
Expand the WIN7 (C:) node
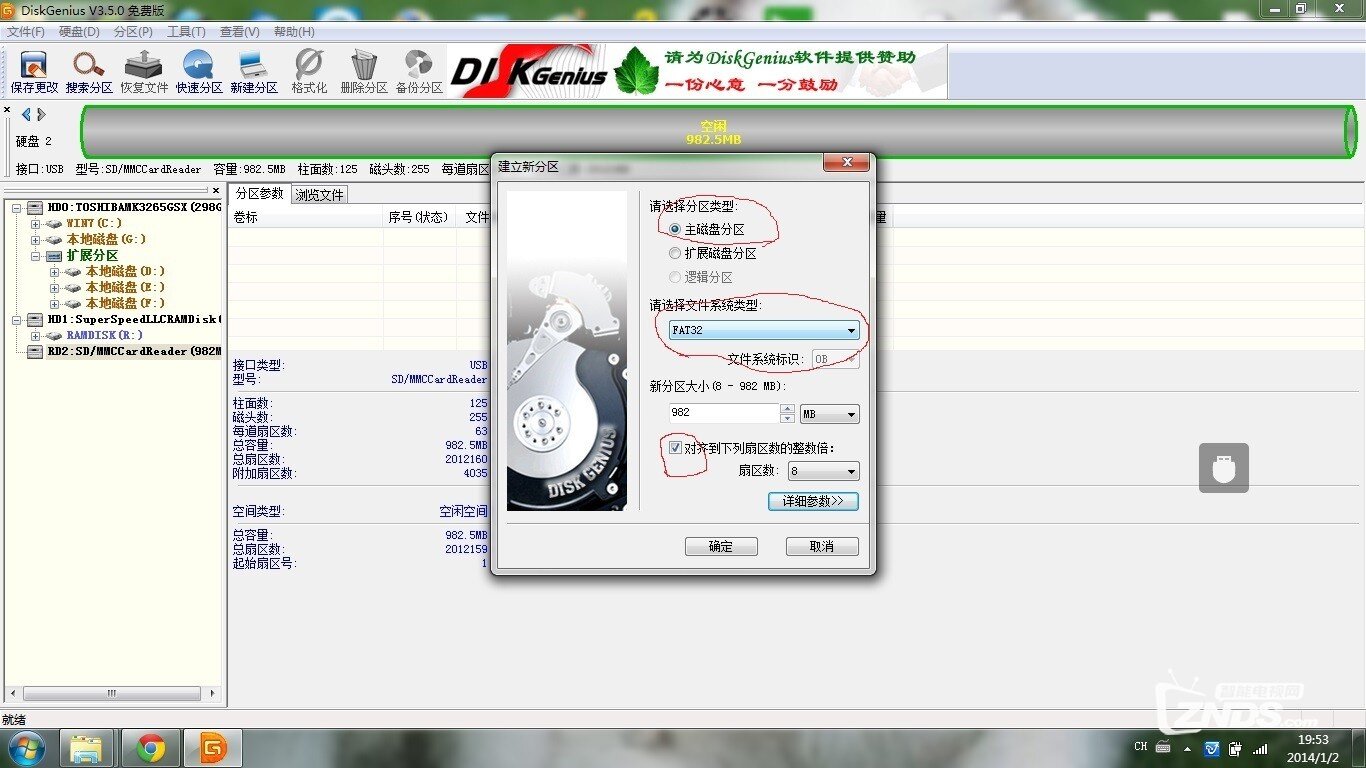[x=36, y=224]
